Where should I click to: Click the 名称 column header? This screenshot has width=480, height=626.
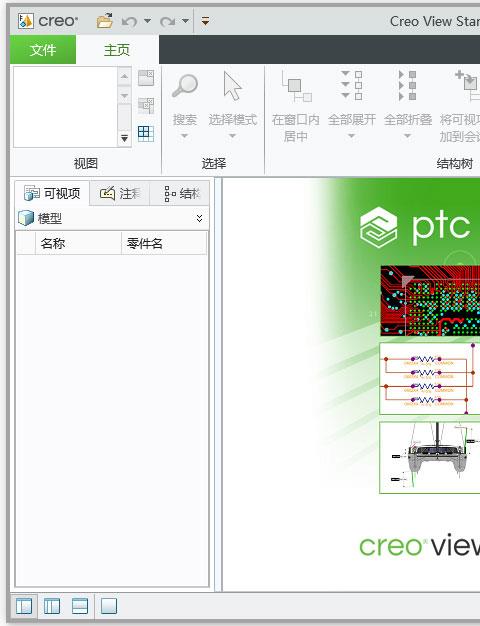[78, 243]
